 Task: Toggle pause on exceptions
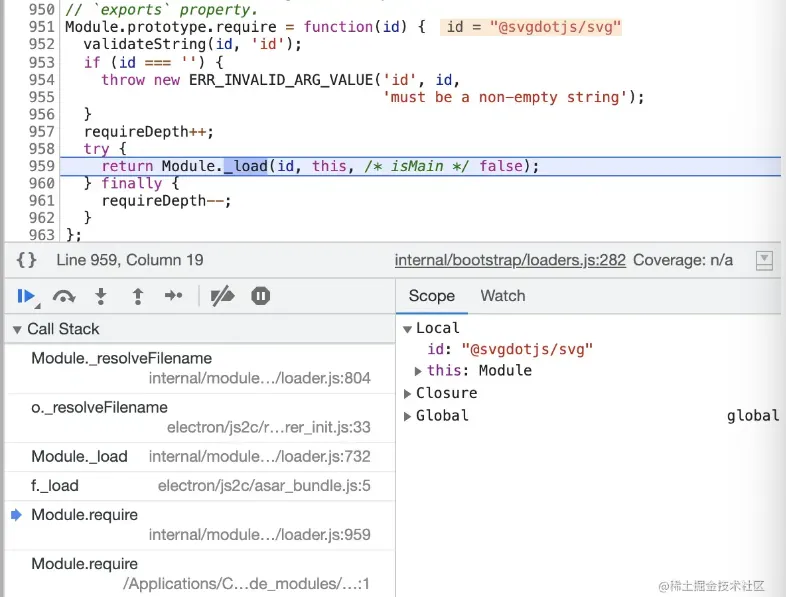[261, 296]
